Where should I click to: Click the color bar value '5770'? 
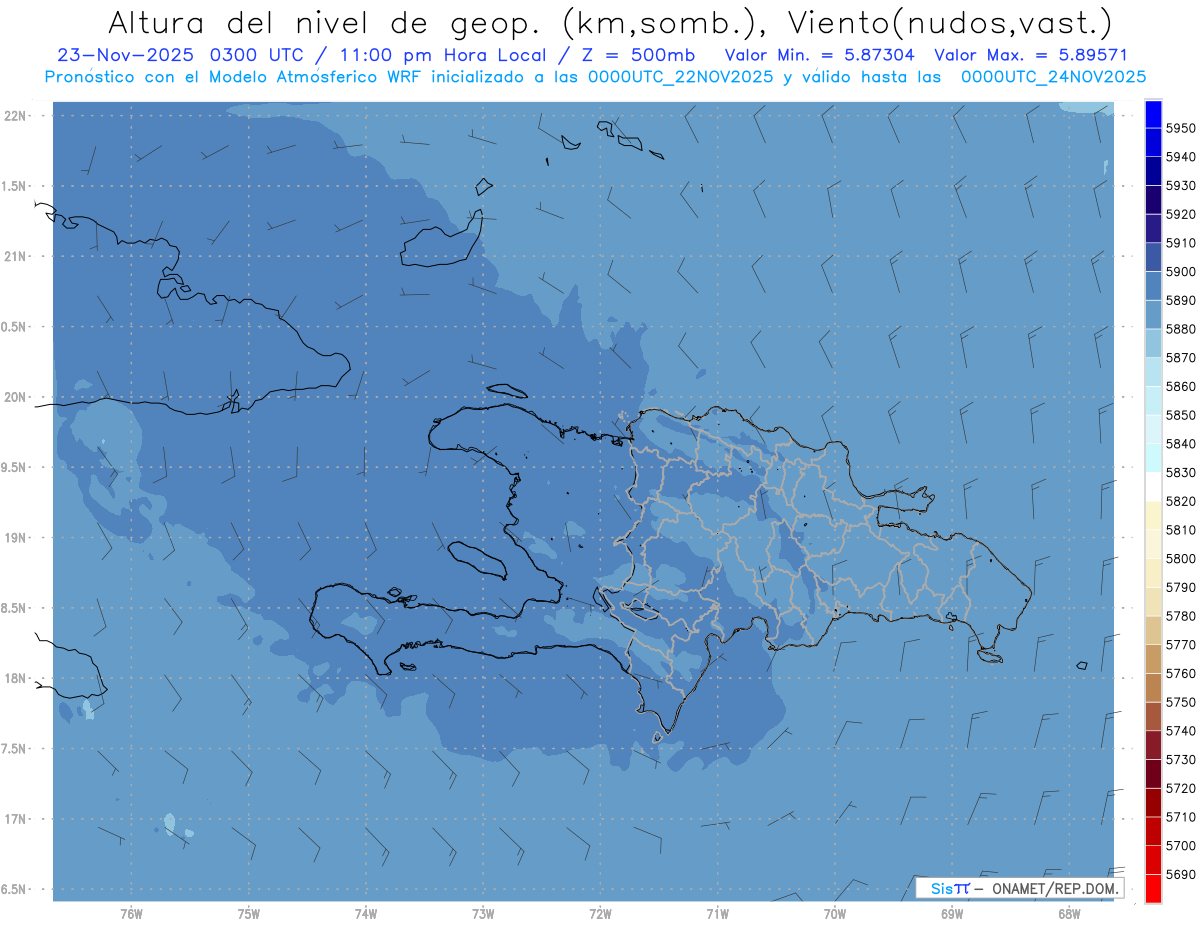pos(1181,644)
